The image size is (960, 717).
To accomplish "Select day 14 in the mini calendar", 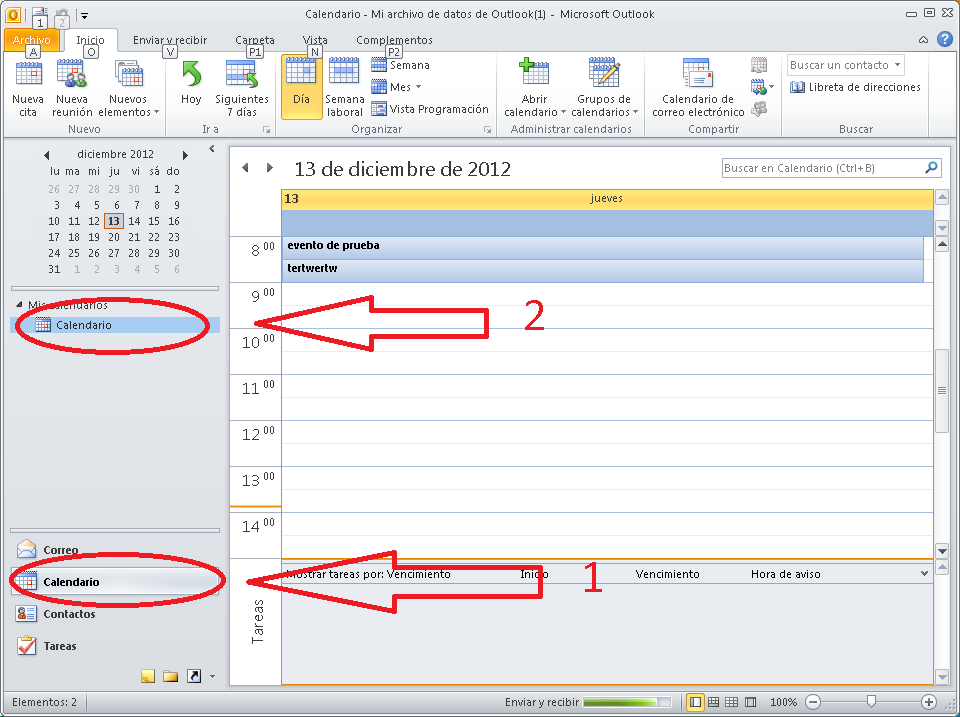I will [x=134, y=221].
